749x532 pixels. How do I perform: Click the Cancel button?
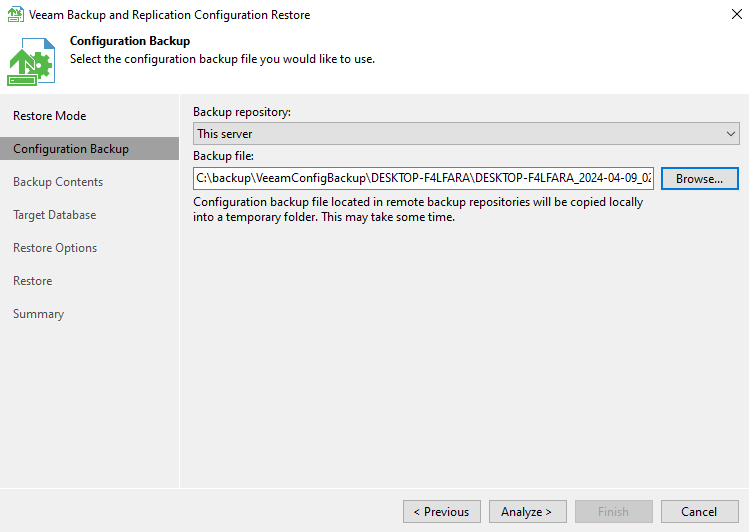pos(700,511)
